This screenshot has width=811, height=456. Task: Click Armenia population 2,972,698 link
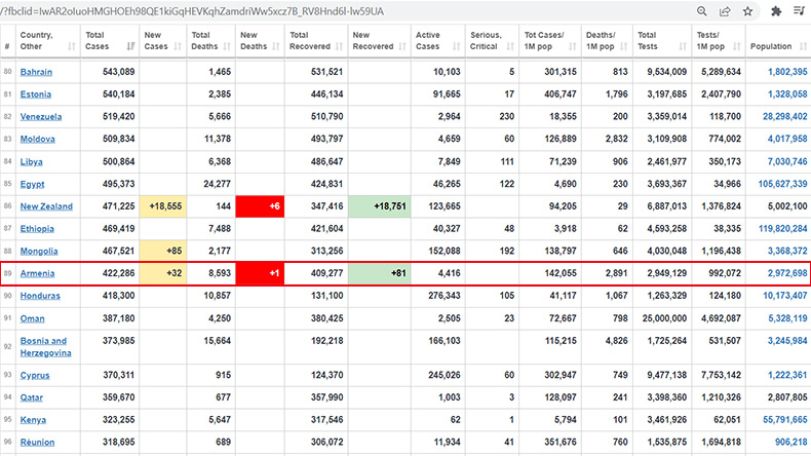(x=788, y=273)
